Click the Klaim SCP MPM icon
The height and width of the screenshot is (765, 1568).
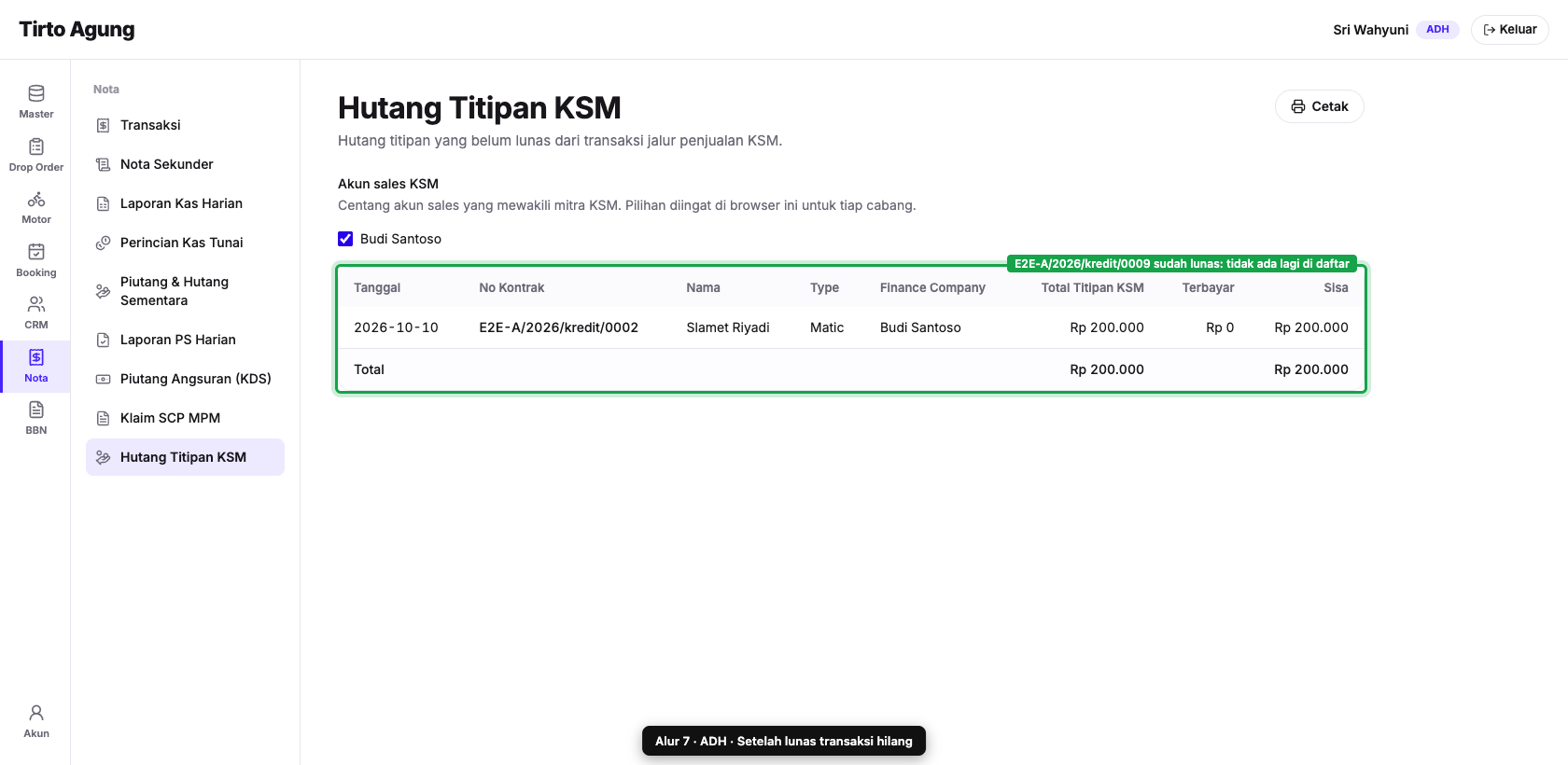coord(104,418)
